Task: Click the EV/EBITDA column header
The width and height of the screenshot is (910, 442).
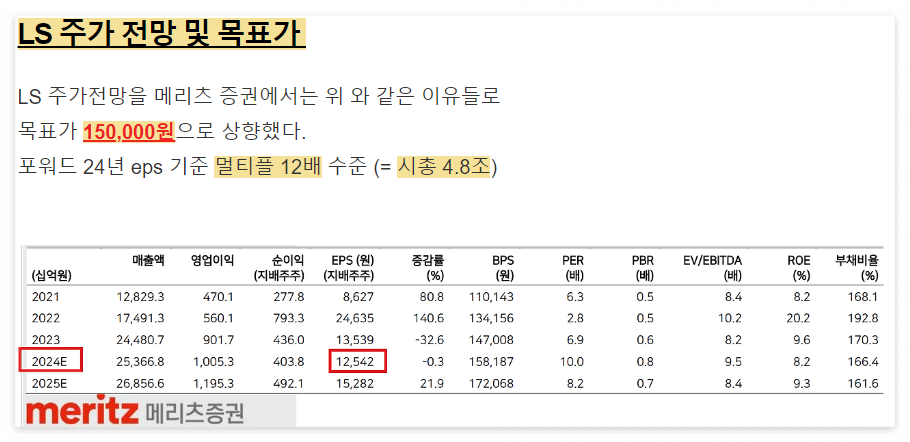Action: click(713, 268)
